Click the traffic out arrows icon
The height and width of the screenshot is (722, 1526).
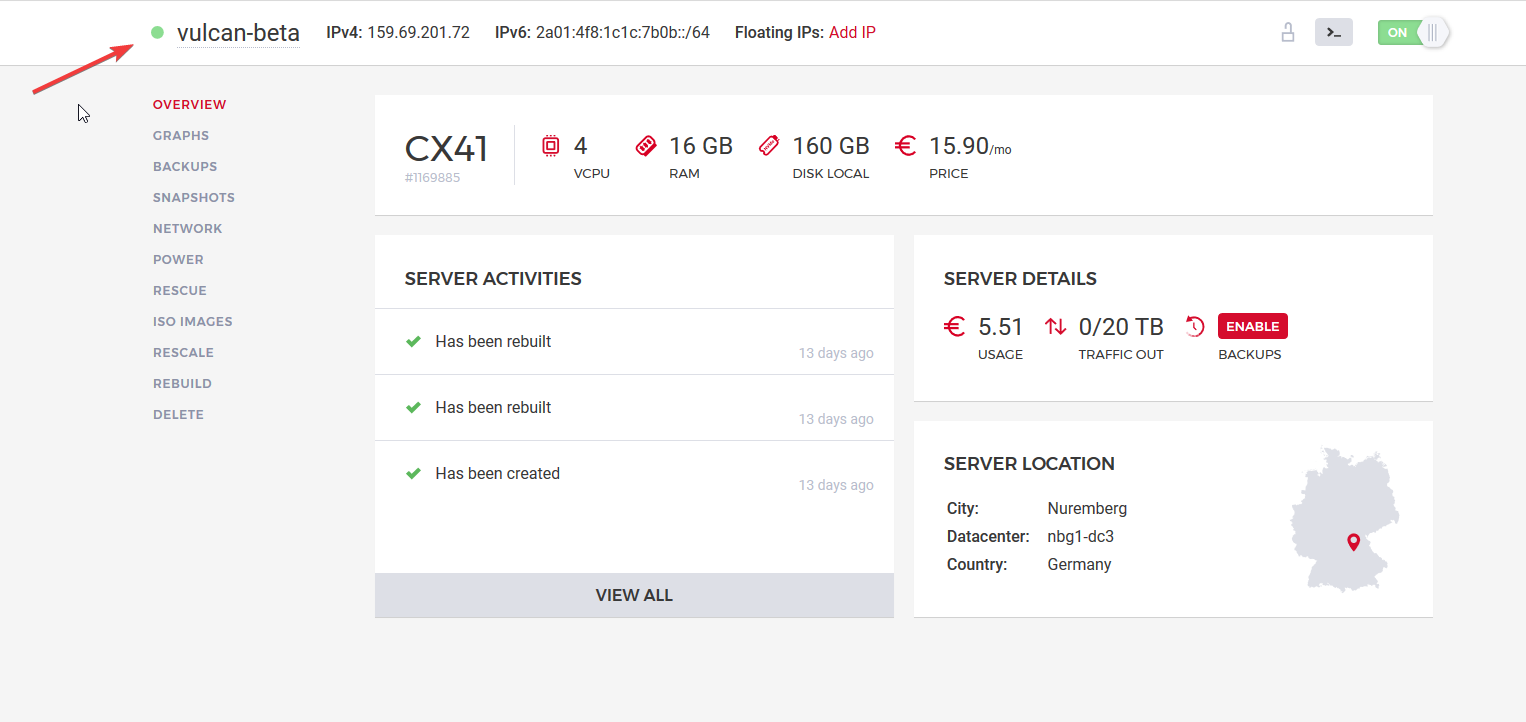(x=1055, y=326)
